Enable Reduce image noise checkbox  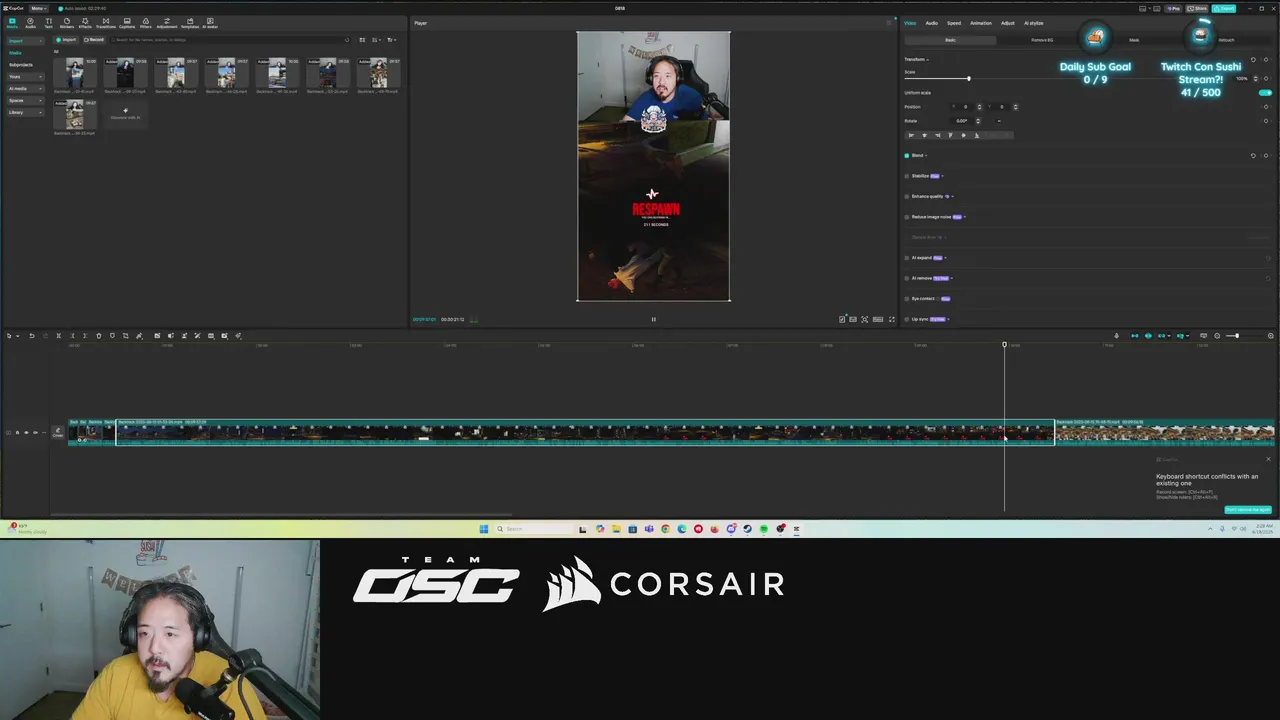coord(907,217)
